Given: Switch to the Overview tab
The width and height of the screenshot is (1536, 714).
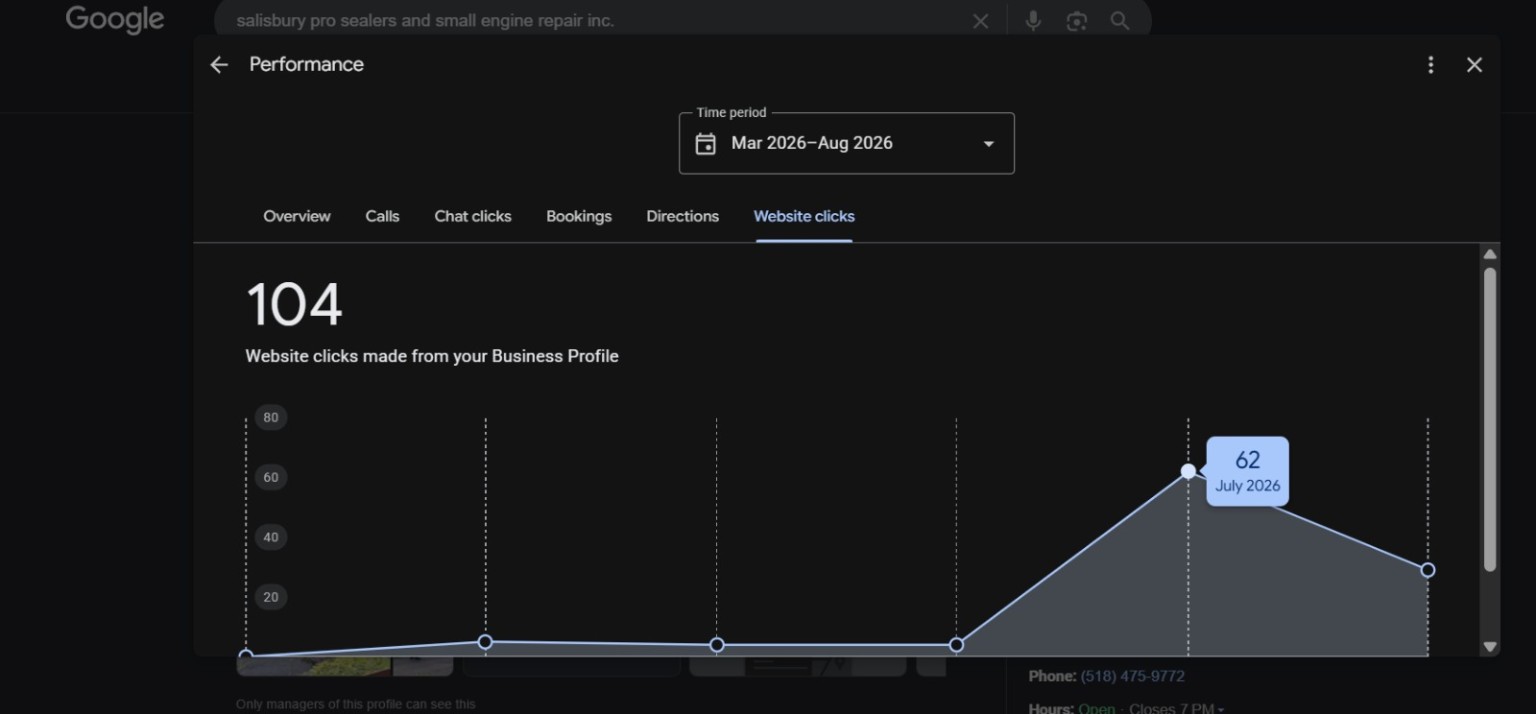Looking at the screenshot, I should 297,216.
